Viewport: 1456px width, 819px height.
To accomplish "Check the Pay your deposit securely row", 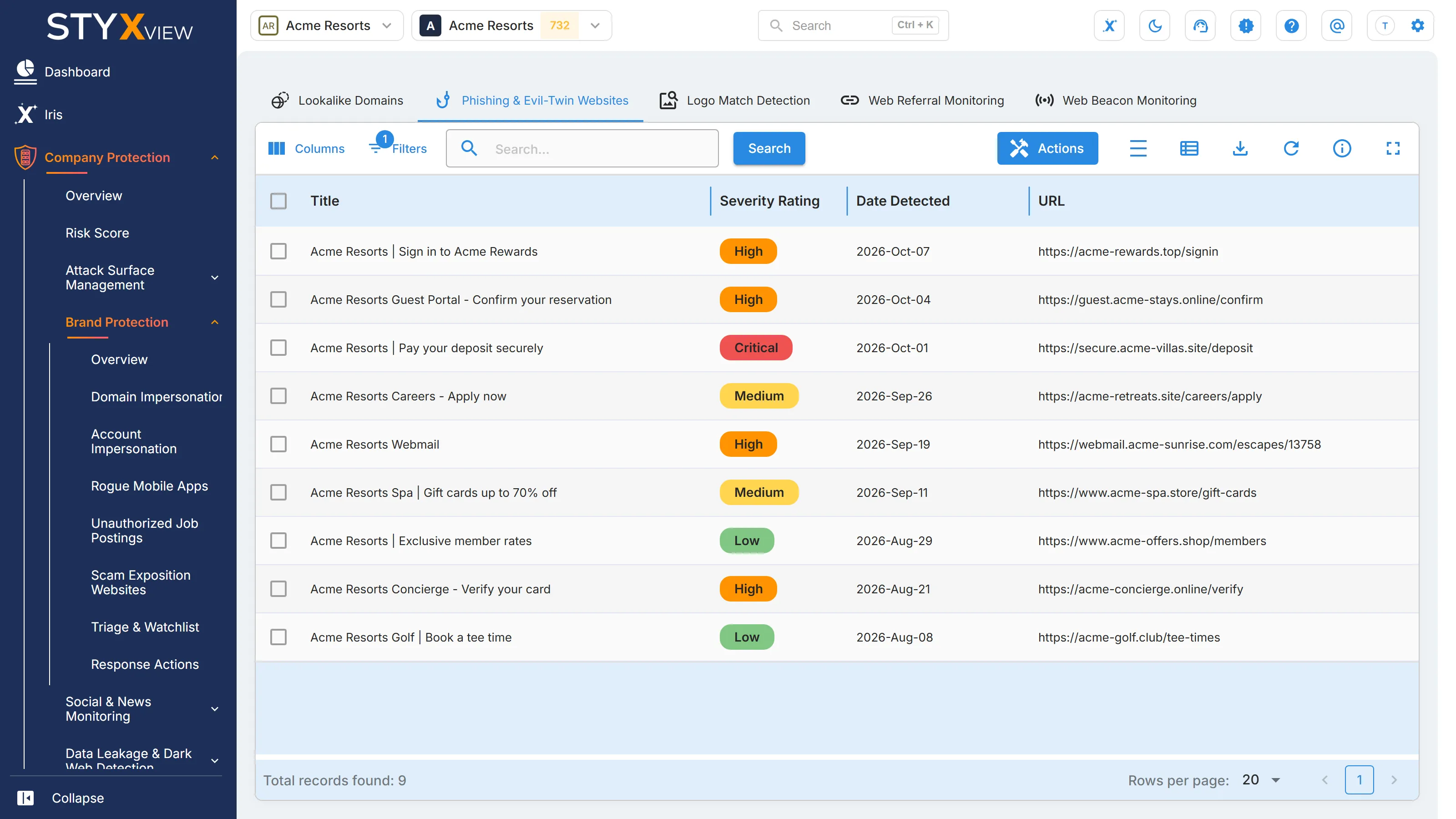I will click(x=278, y=348).
